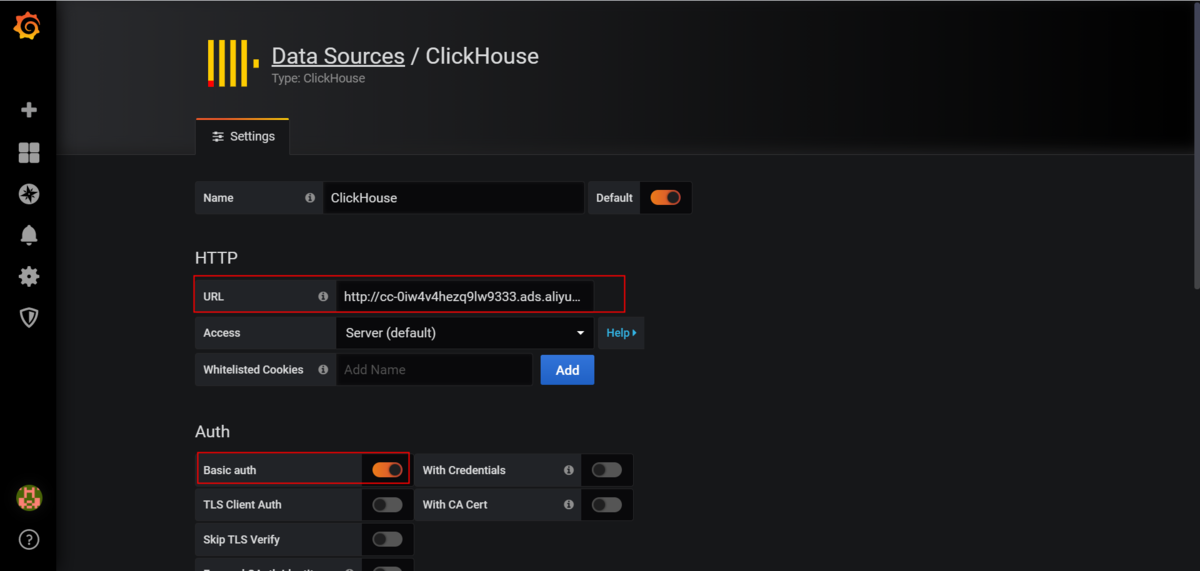
Task: Open the Create plus menu
Action: [29, 110]
